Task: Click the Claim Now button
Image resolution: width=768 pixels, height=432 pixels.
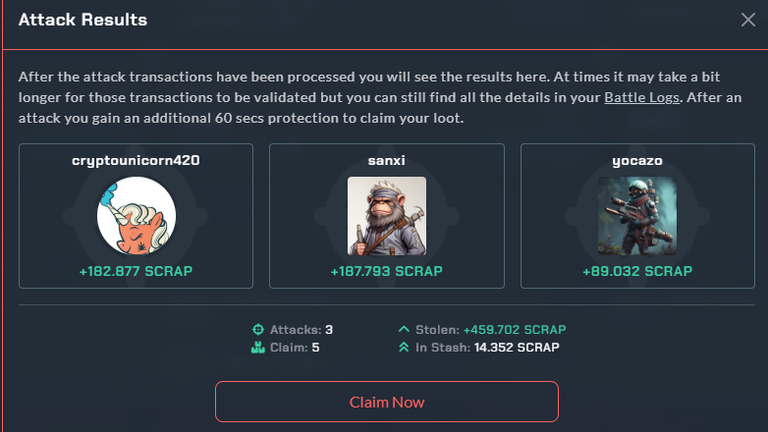Action: [387, 402]
